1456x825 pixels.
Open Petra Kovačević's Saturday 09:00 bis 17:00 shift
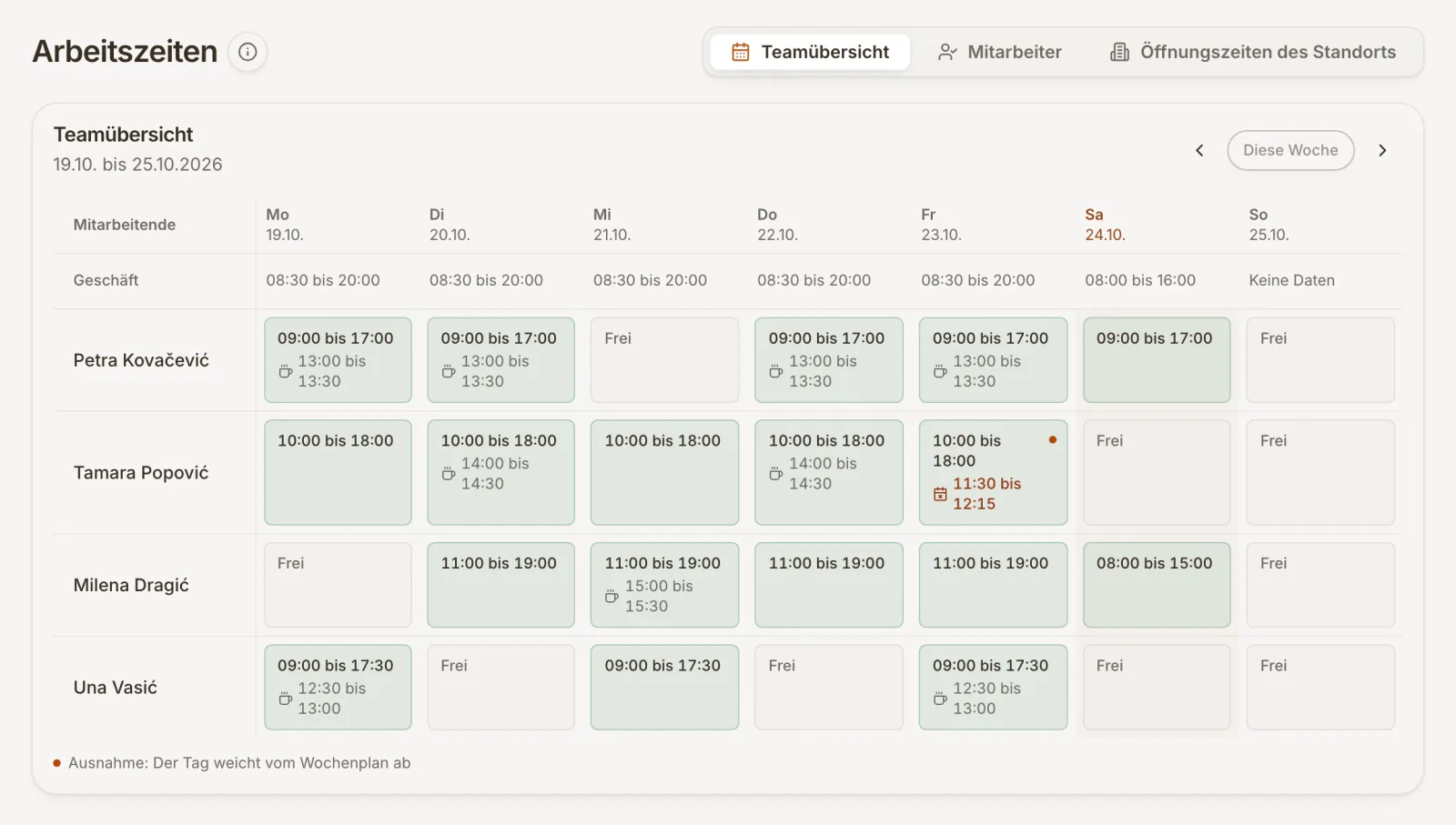click(x=1157, y=359)
